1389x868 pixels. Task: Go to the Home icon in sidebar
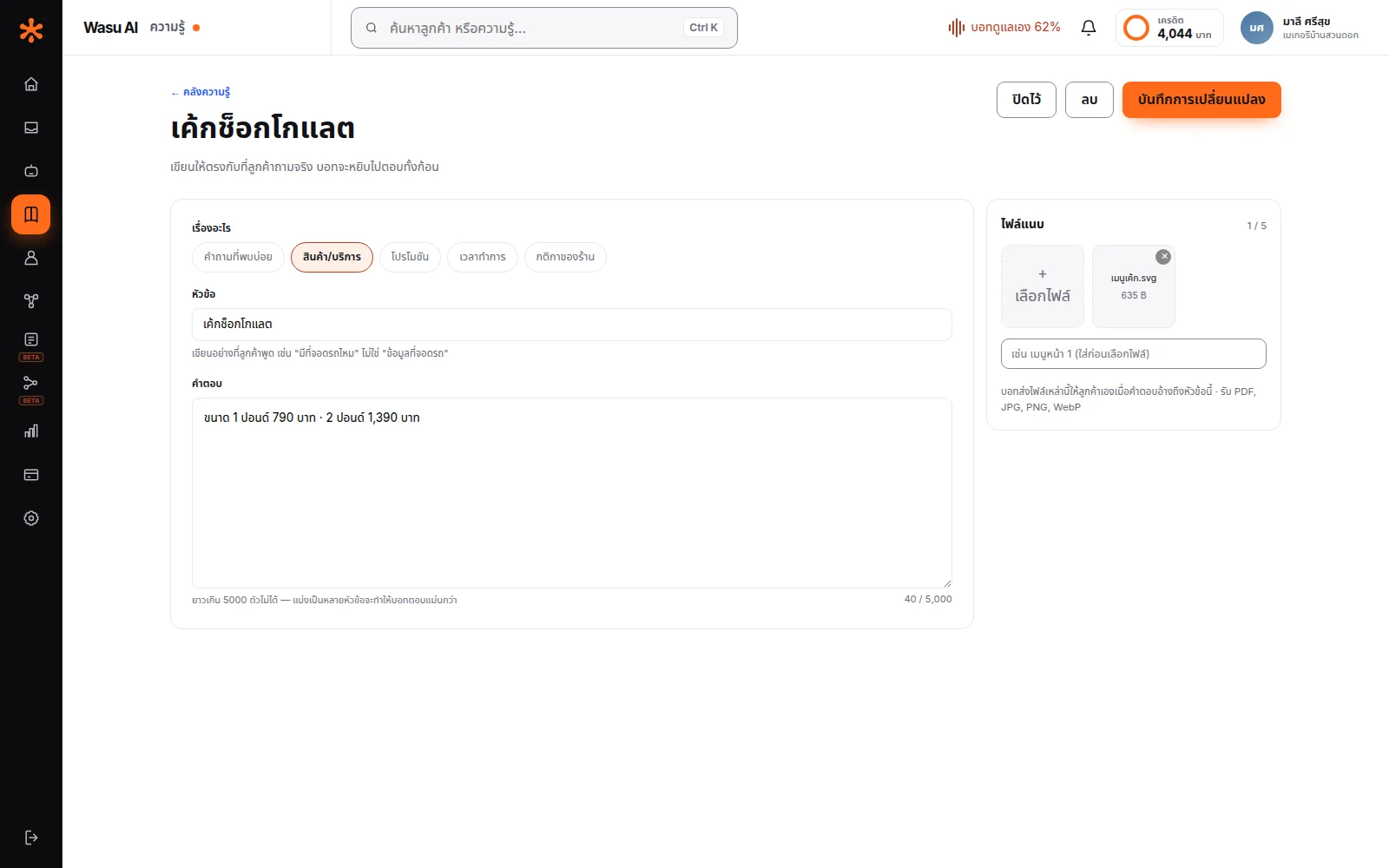pyautogui.click(x=31, y=84)
